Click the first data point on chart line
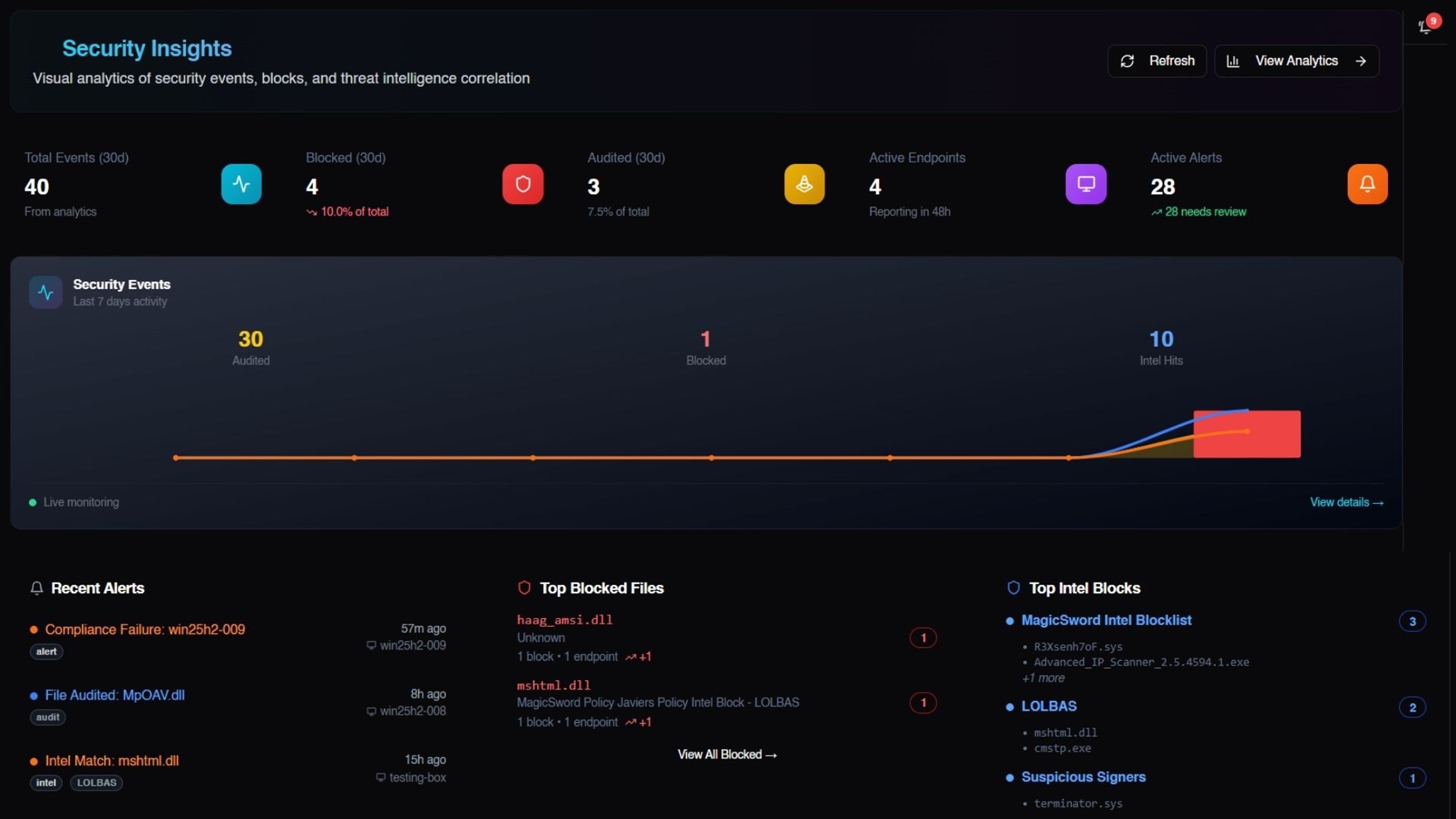The image size is (1456, 819). (x=176, y=458)
